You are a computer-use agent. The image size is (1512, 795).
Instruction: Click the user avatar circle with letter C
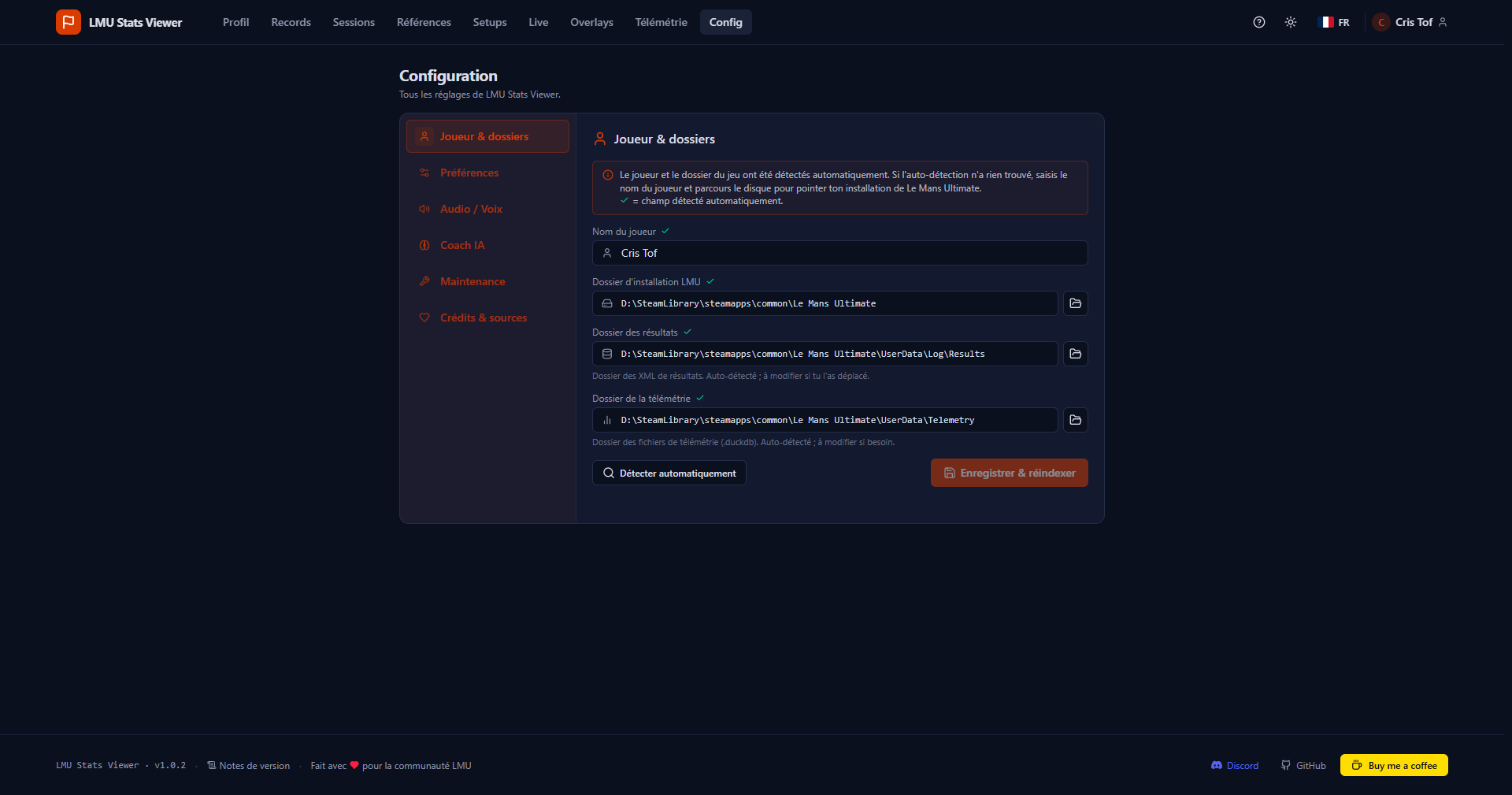tap(1381, 22)
